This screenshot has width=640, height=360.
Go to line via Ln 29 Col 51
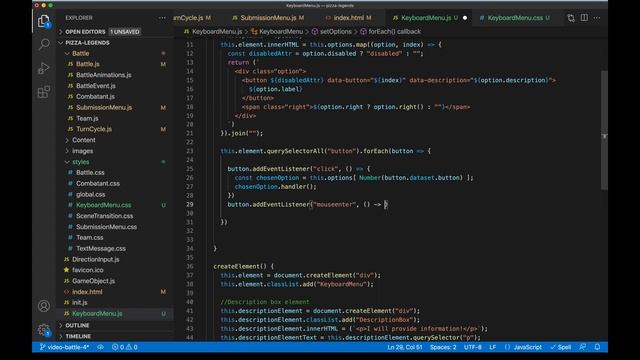pyautogui.click(x=404, y=347)
